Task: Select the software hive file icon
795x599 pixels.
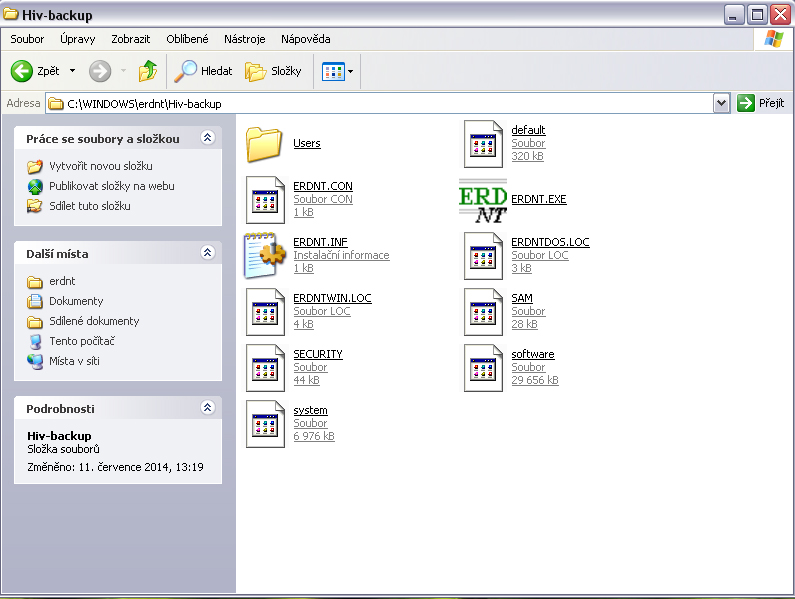Action: (x=483, y=368)
